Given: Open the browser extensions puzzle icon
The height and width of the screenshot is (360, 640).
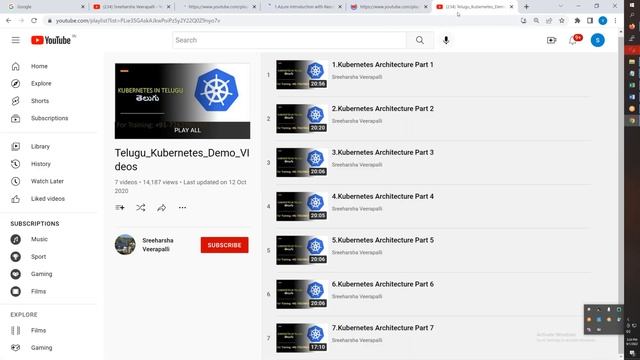Looking at the screenshot, I should click(x=577, y=20).
